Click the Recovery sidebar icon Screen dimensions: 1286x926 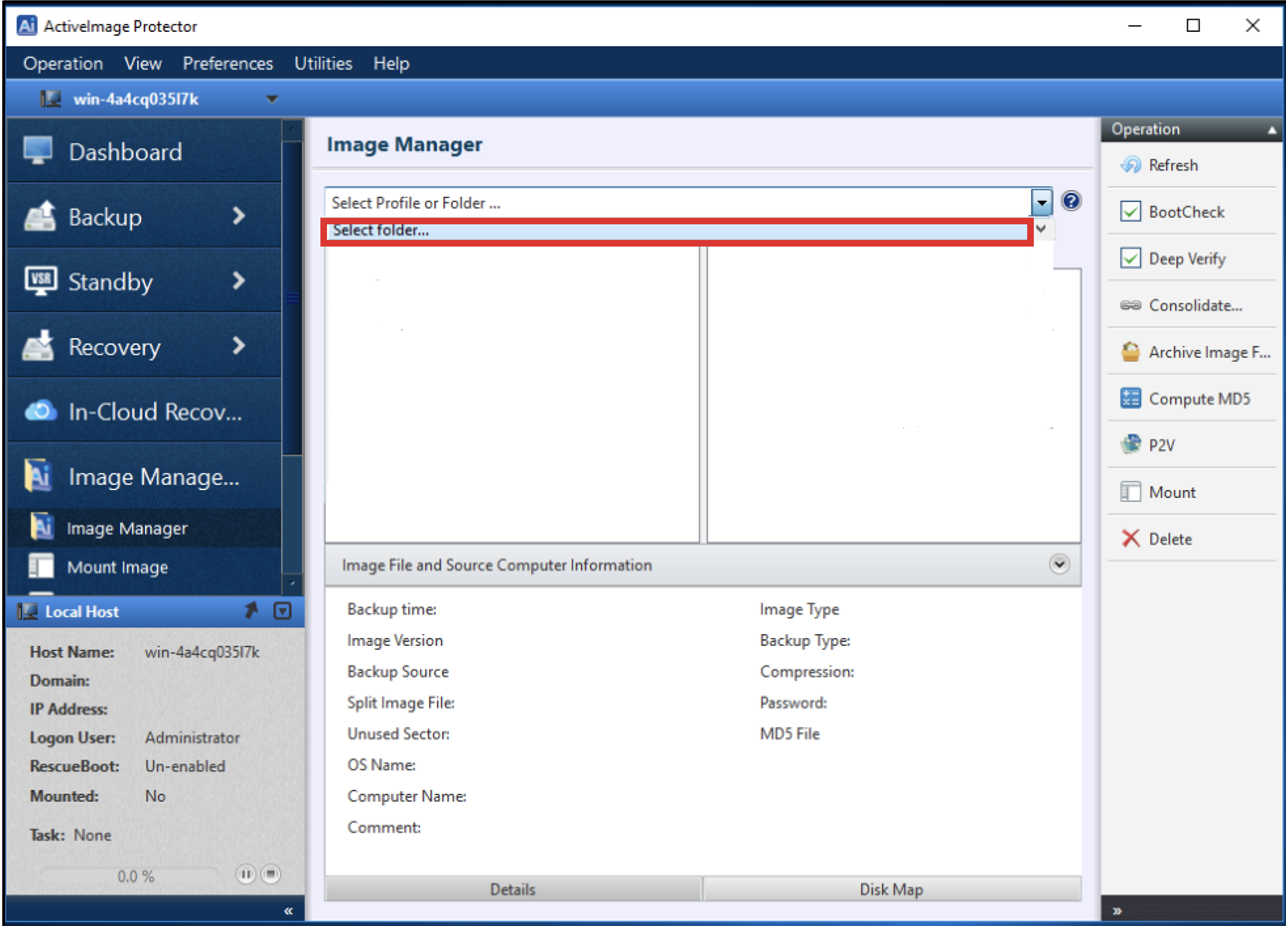pos(39,347)
